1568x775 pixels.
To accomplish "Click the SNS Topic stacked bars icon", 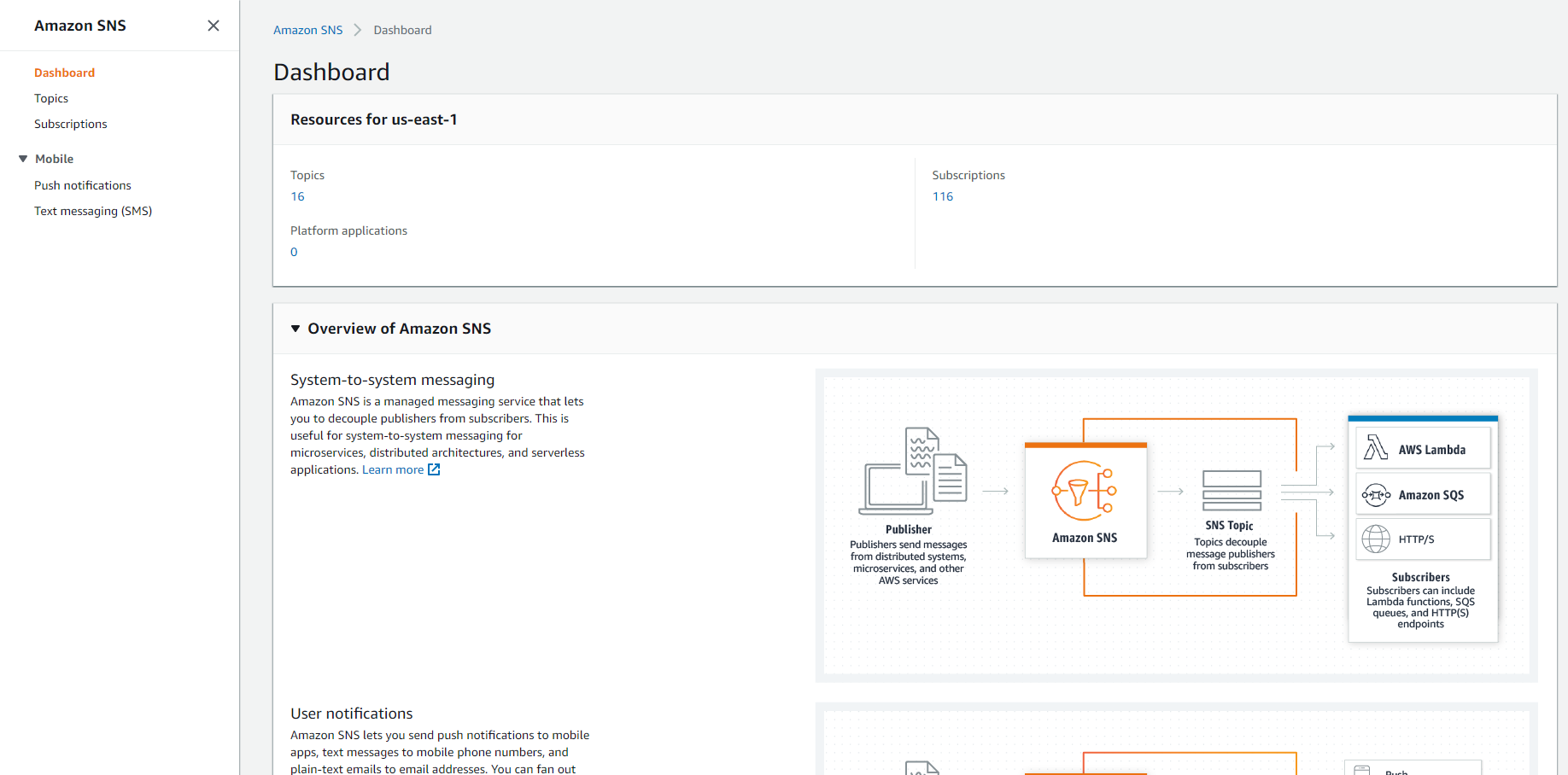I will point(1232,491).
